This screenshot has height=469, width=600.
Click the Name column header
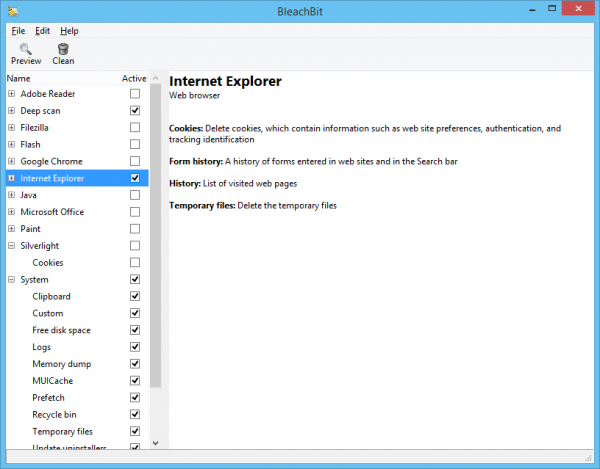[63, 78]
